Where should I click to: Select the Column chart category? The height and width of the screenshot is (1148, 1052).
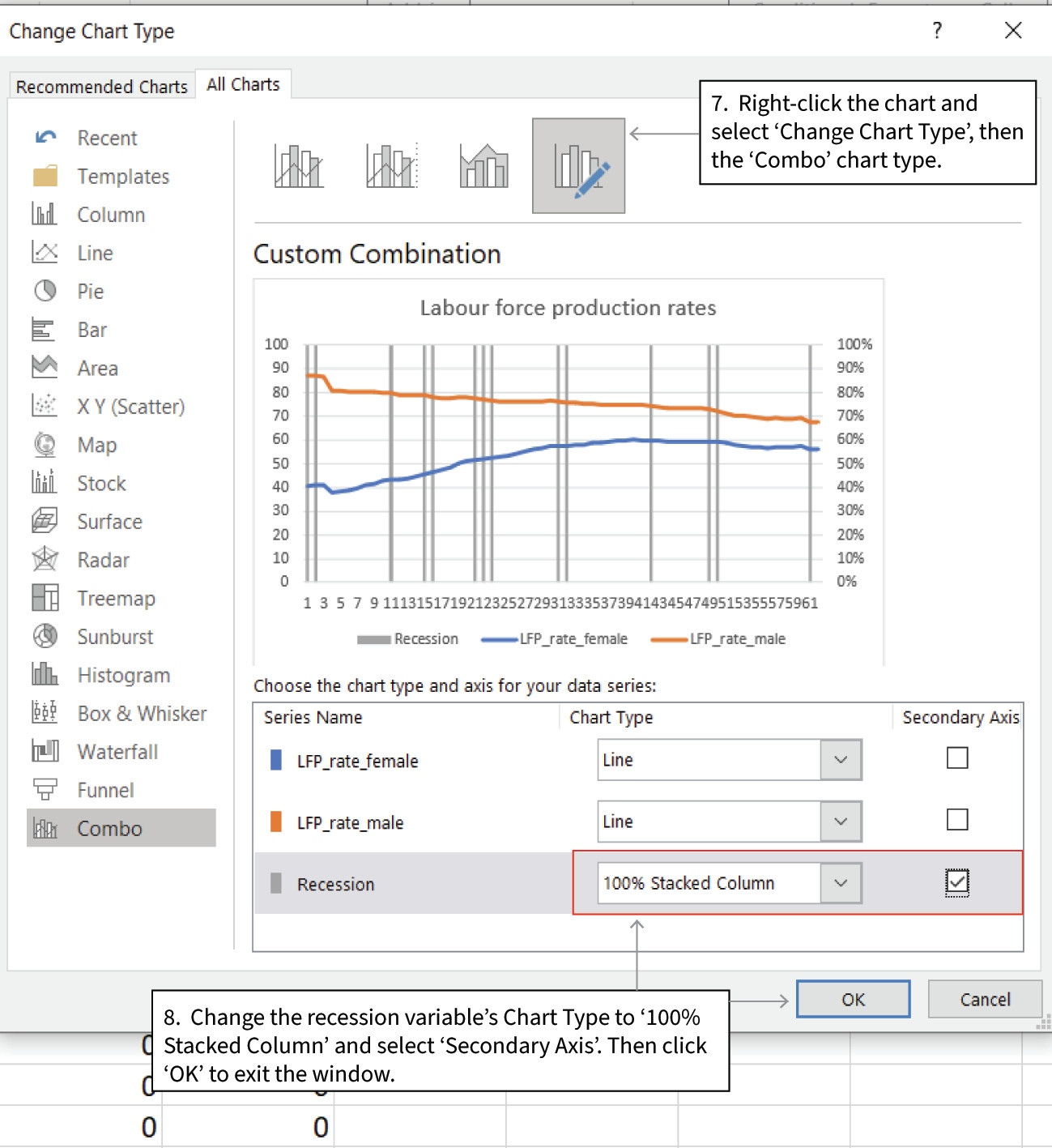110,214
